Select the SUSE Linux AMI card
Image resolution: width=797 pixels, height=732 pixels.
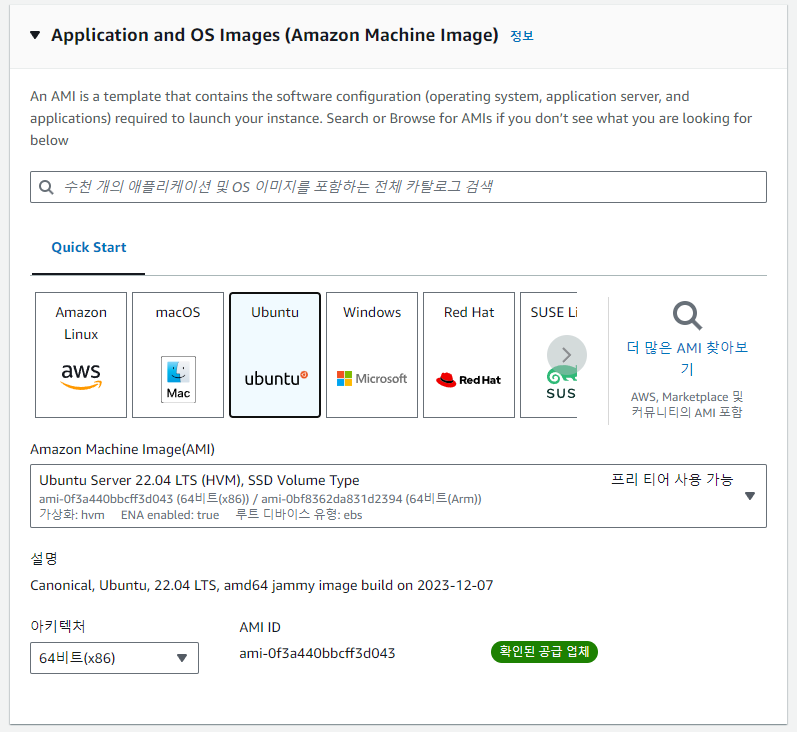[549, 355]
